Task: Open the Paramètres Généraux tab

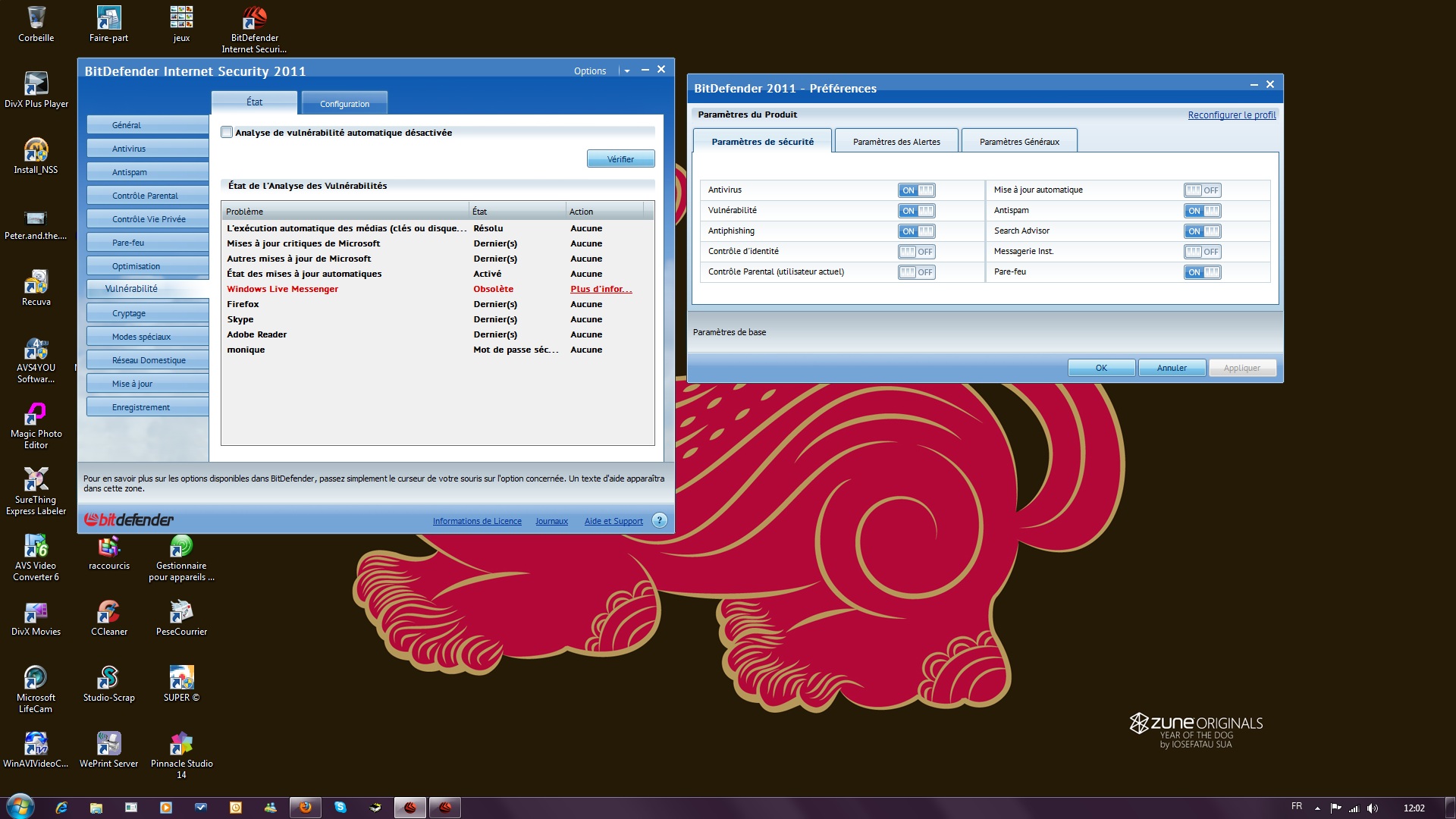Action: coord(1019,141)
